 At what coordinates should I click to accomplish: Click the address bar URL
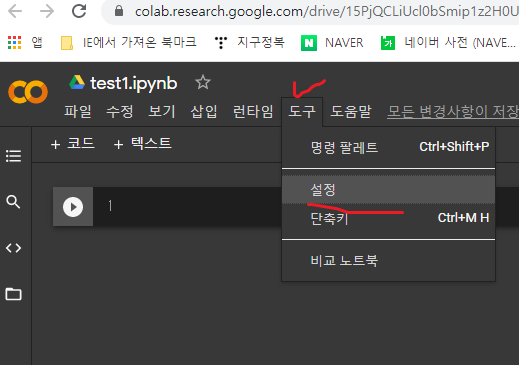click(x=326, y=11)
